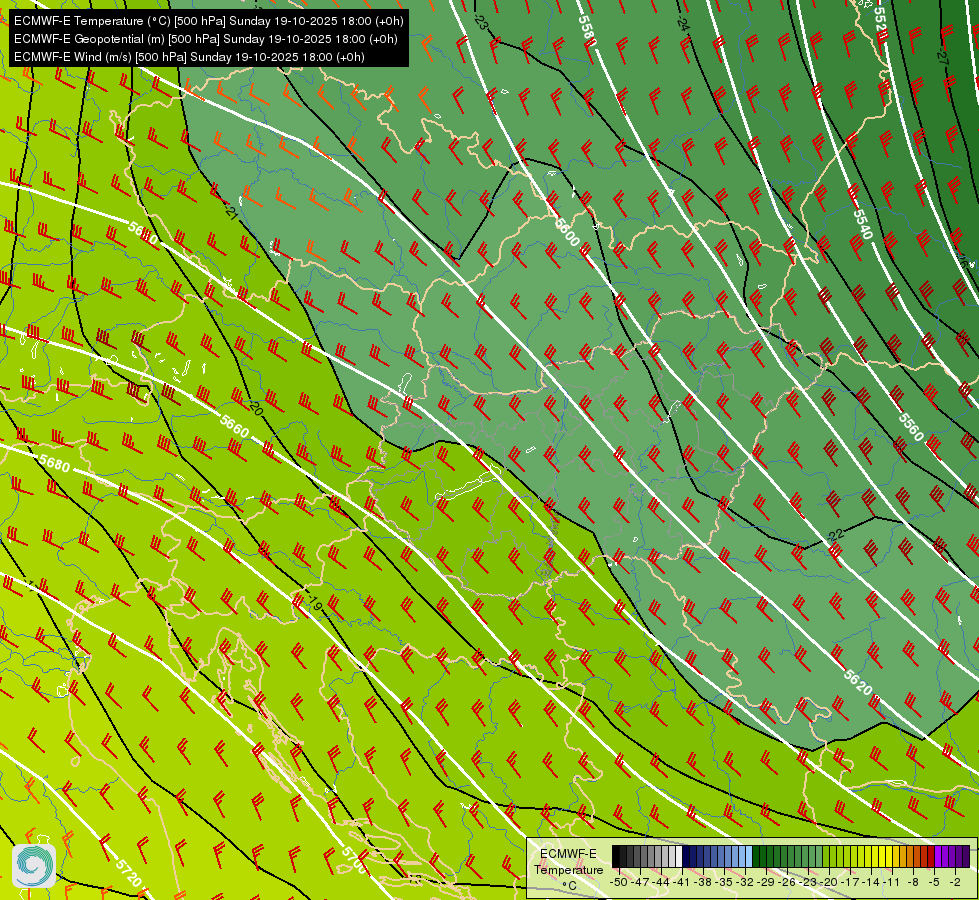The width and height of the screenshot is (979, 900).
Task: Click the 5620 geopotential contour label
Action: [857, 681]
